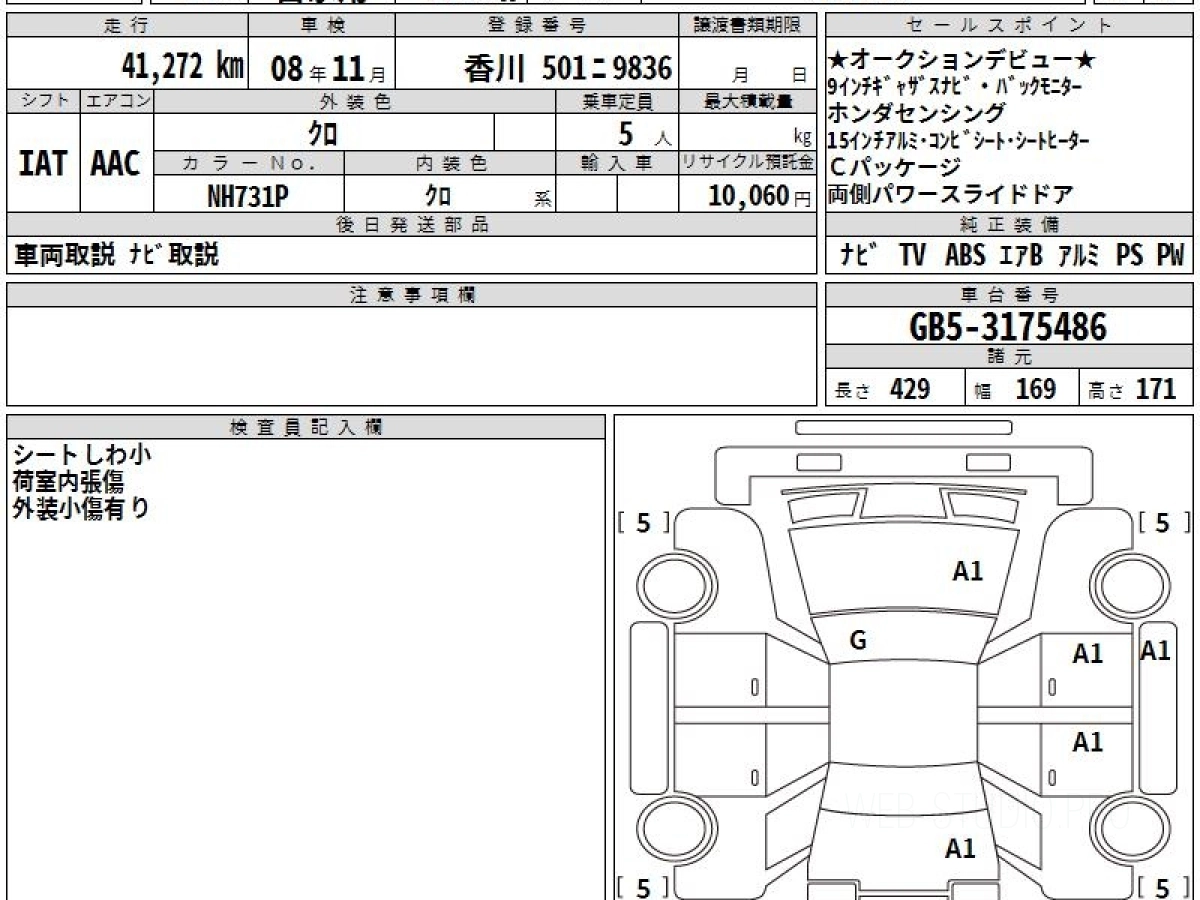Click the シフト header cell
Image resolution: width=1200 pixels, height=900 pixels.
pyautogui.click(x=43, y=101)
